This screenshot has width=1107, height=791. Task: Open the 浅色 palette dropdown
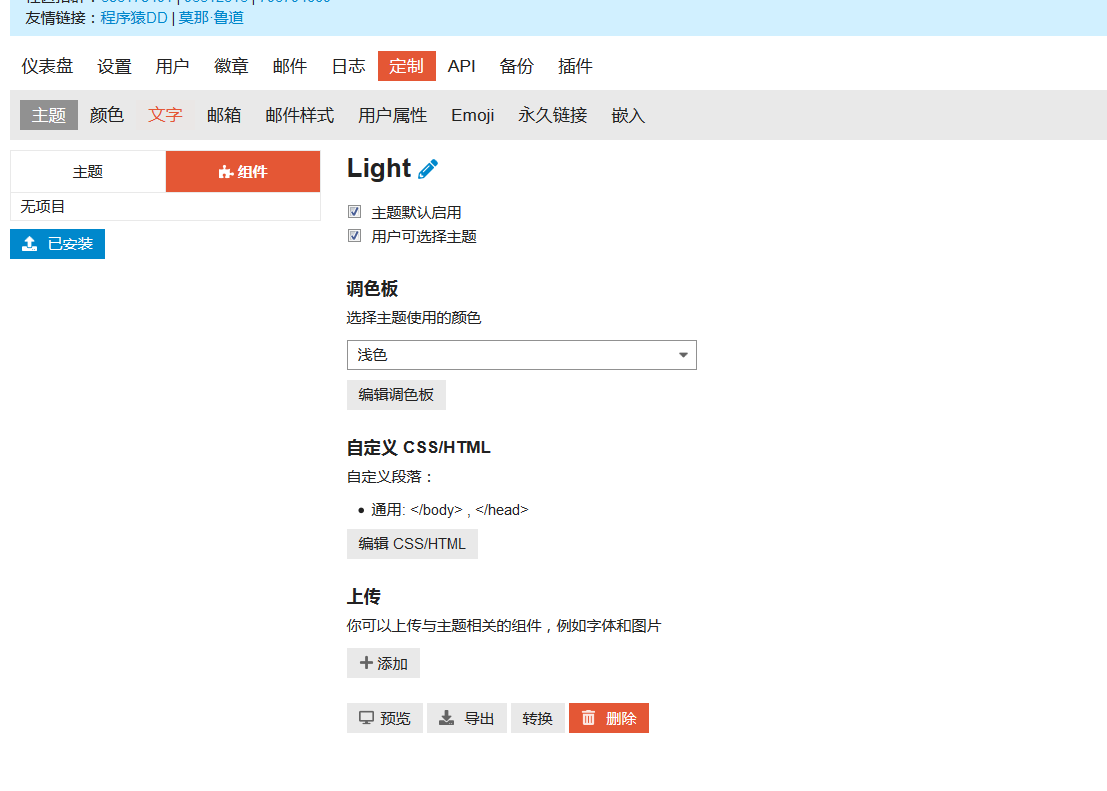(522, 355)
